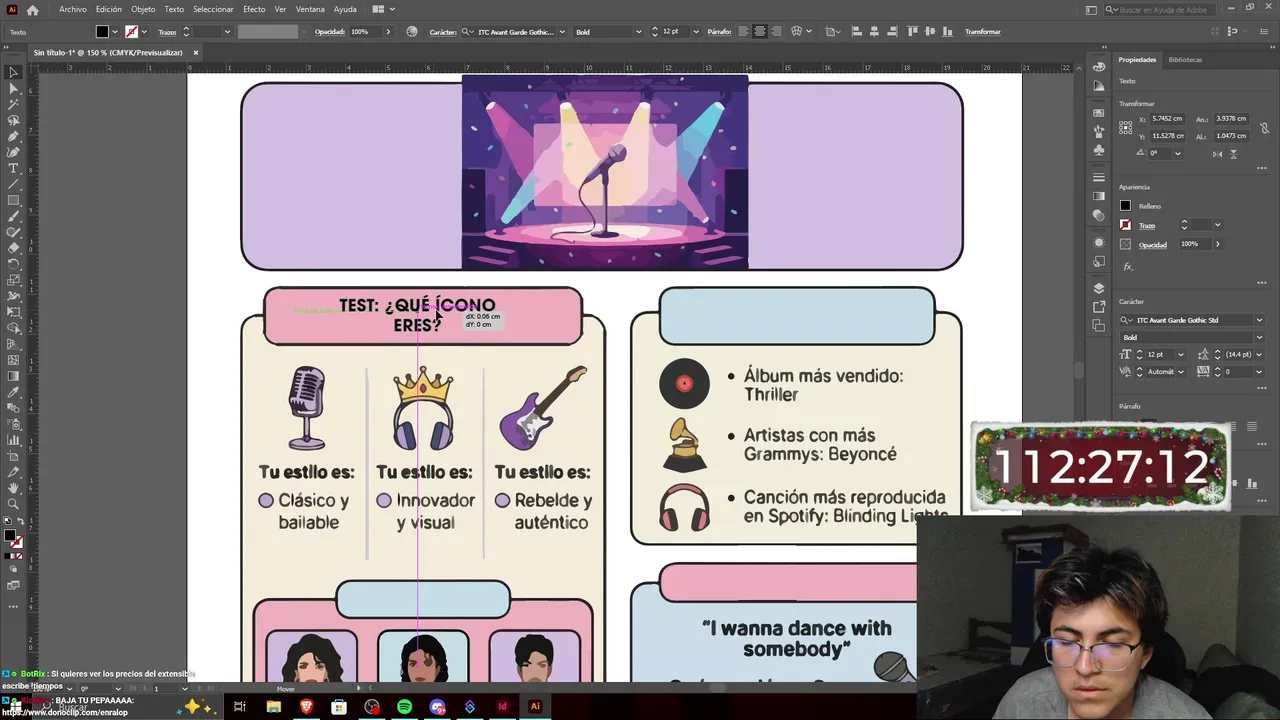Open the Asset Export panel icon

click(1099, 307)
